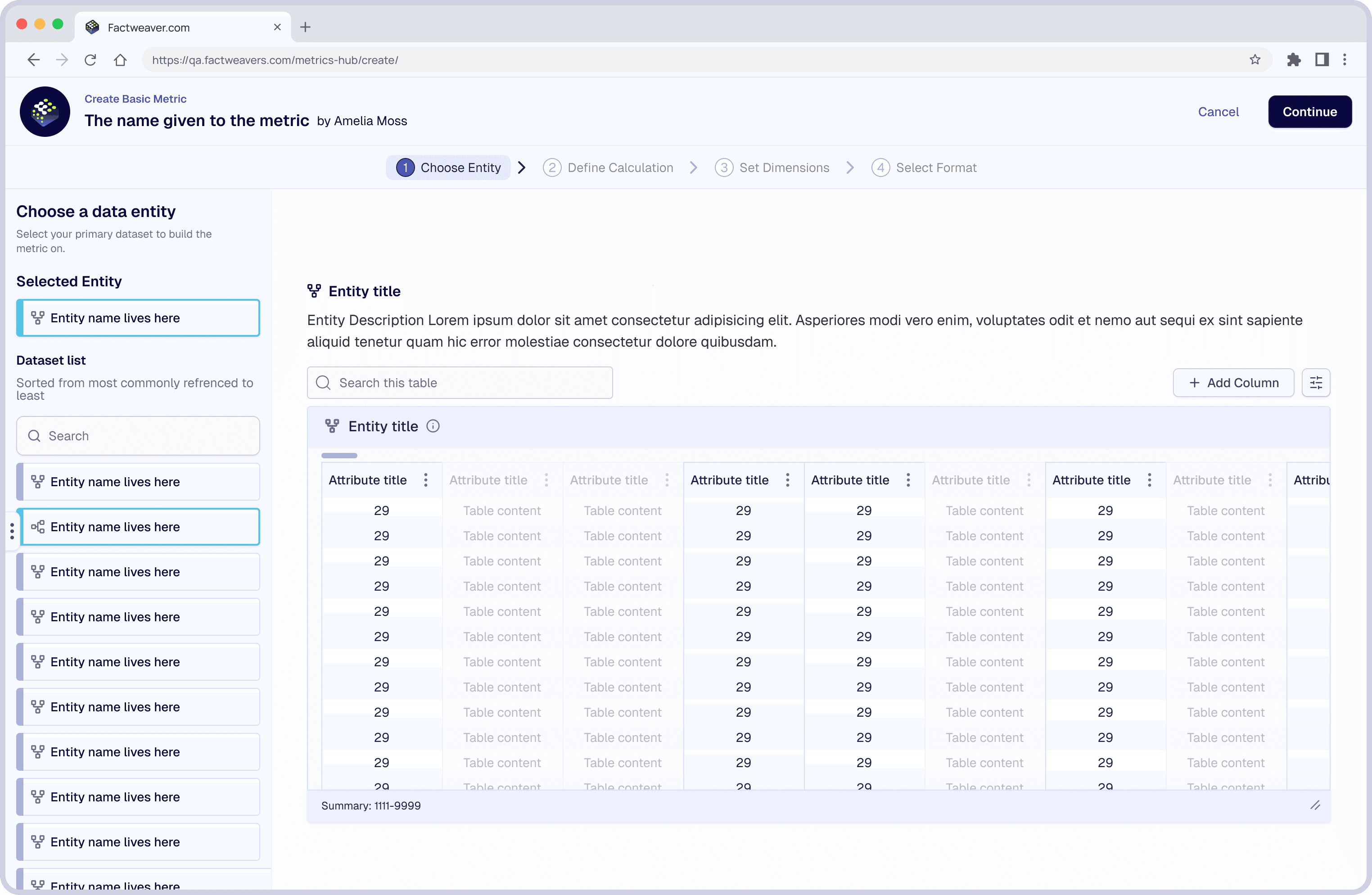This screenshot has width=1372, height=895.
Task: Click the first 29 value in the first column
Action: [381, 511]
